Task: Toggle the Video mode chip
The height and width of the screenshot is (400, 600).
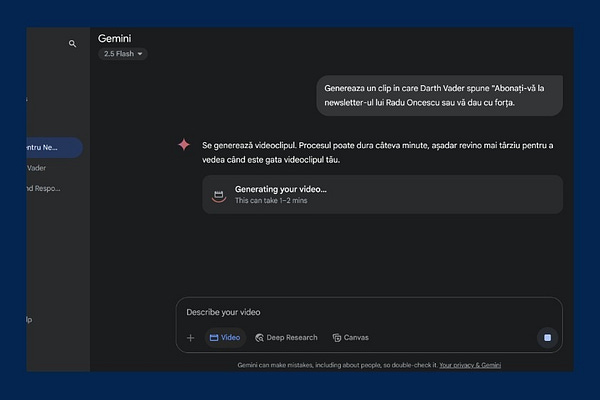Action: (225, 338)
